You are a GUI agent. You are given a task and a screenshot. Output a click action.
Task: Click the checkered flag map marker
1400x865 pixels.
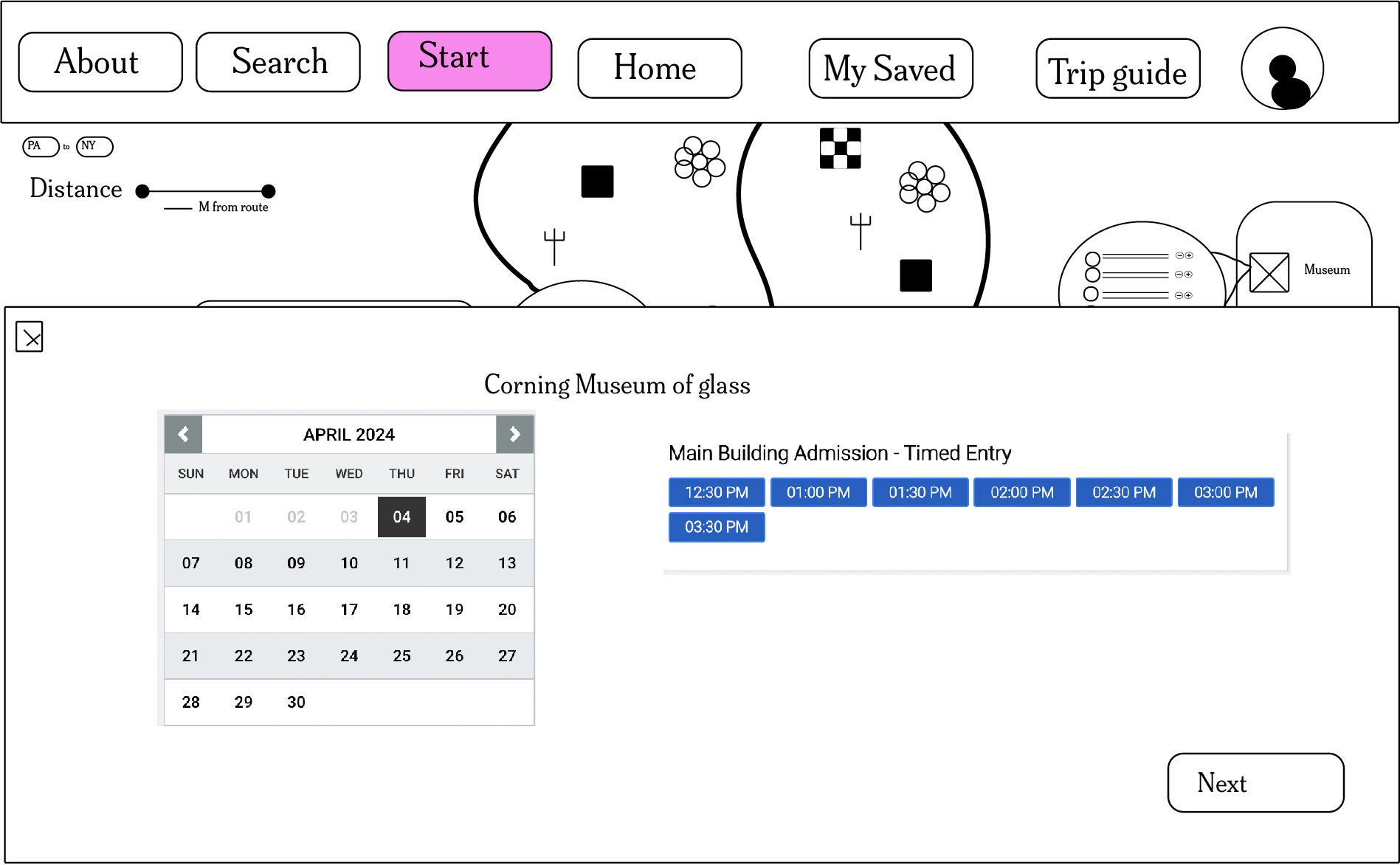(x=840, y=148)
